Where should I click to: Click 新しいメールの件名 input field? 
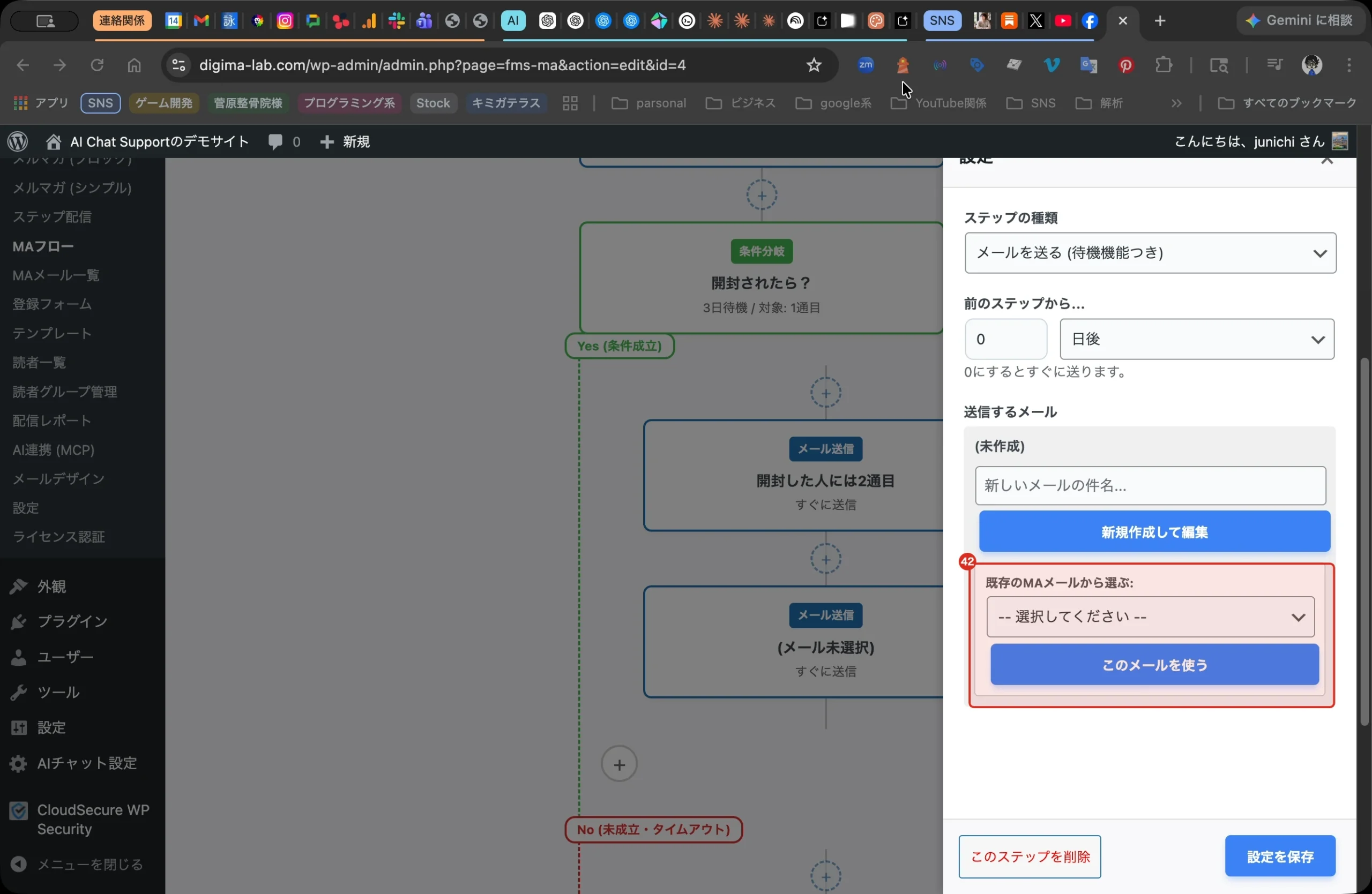(1150, 486)
